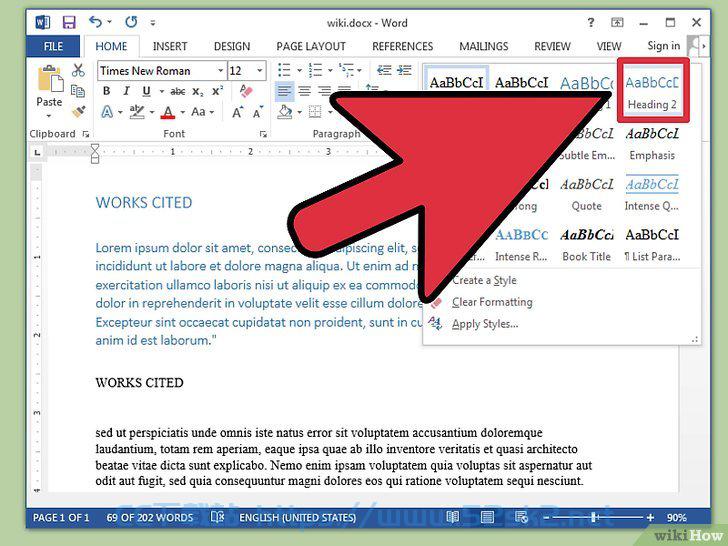Screen dimensions: 728x546
Task: Click the Text Highlight Color pen icon
Action: pyautogui.click(x=137, y=112)
